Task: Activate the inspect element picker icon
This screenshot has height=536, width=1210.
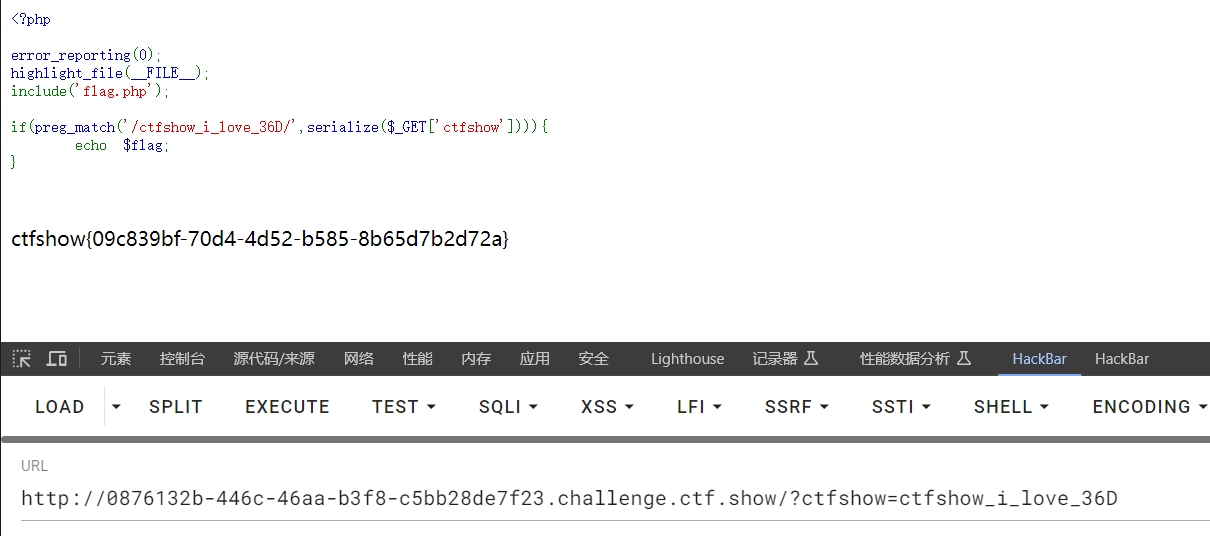Action: [x=22, y=358]
